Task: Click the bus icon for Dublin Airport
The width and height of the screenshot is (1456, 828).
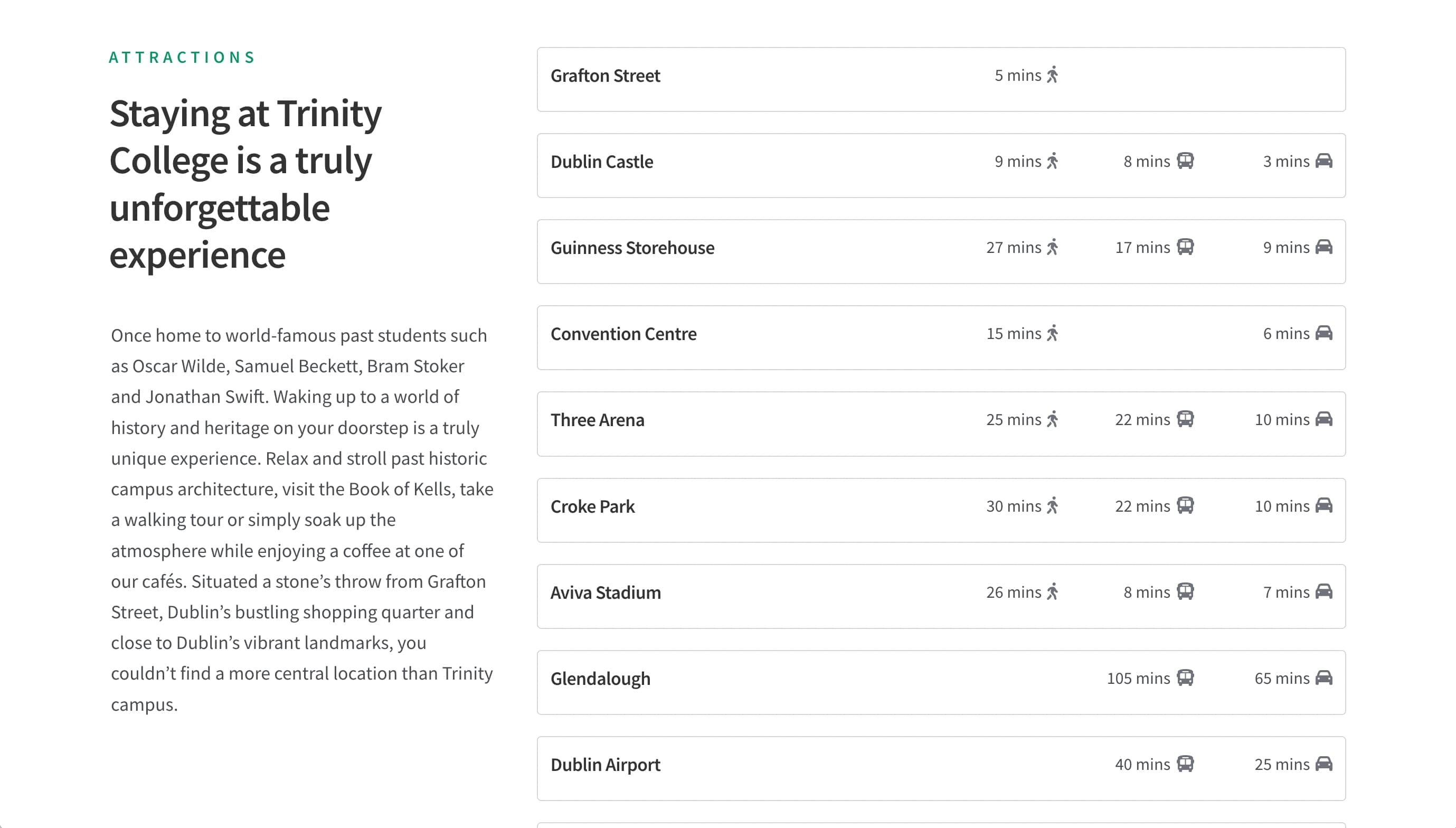Action: tap(1185, 764)
